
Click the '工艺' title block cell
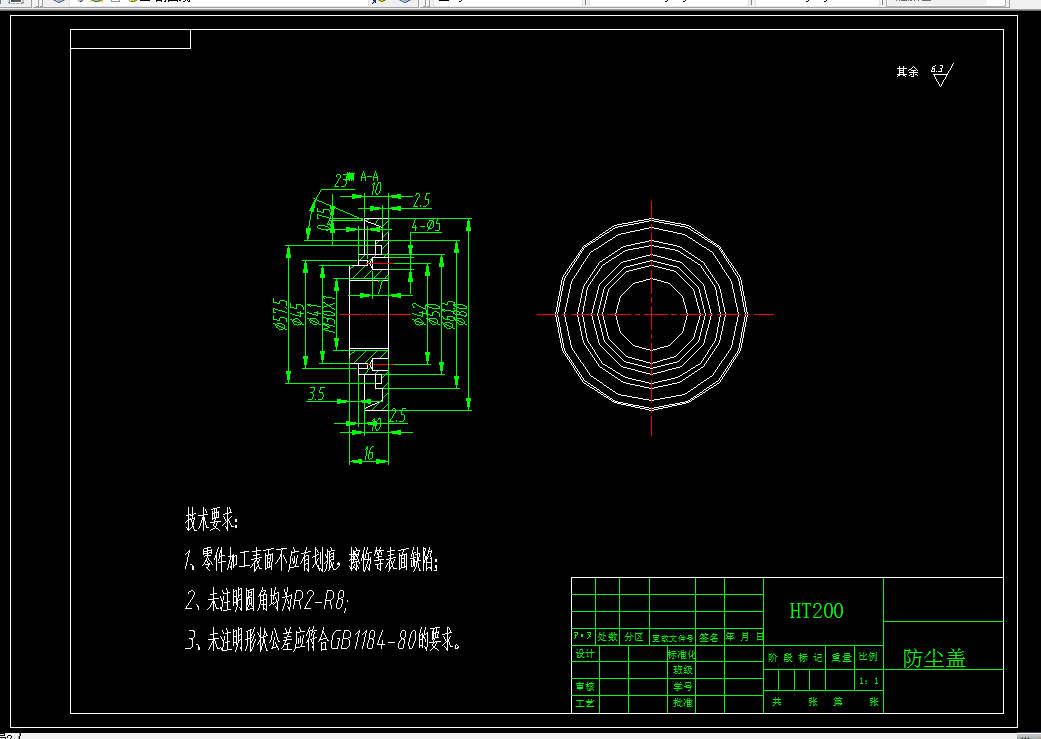[585, 703]
